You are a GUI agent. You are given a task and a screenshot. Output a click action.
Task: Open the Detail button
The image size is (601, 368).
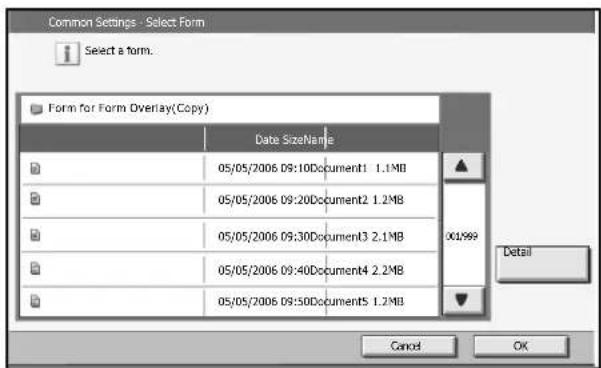[x=542, y=264]
